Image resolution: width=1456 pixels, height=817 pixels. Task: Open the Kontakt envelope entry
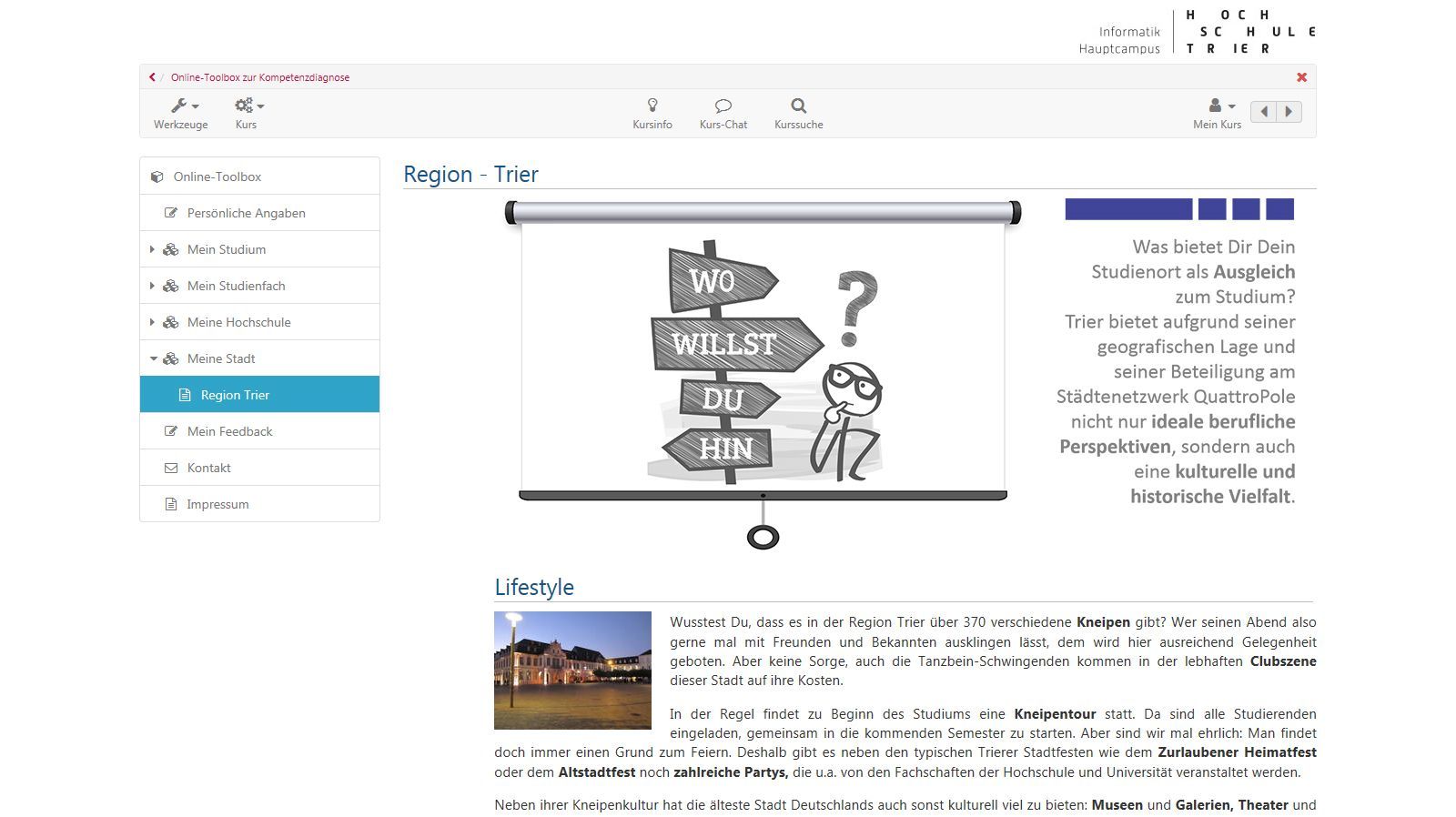coord(208,468)
